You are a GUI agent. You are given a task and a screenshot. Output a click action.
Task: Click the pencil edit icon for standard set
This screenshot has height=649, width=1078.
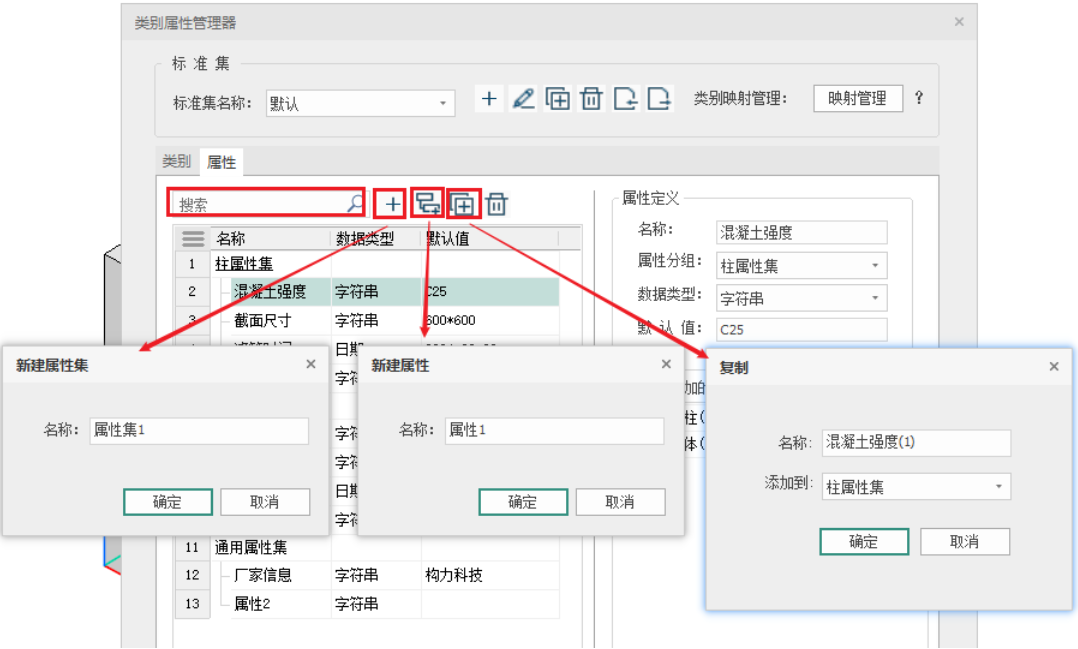click(523, 98)
